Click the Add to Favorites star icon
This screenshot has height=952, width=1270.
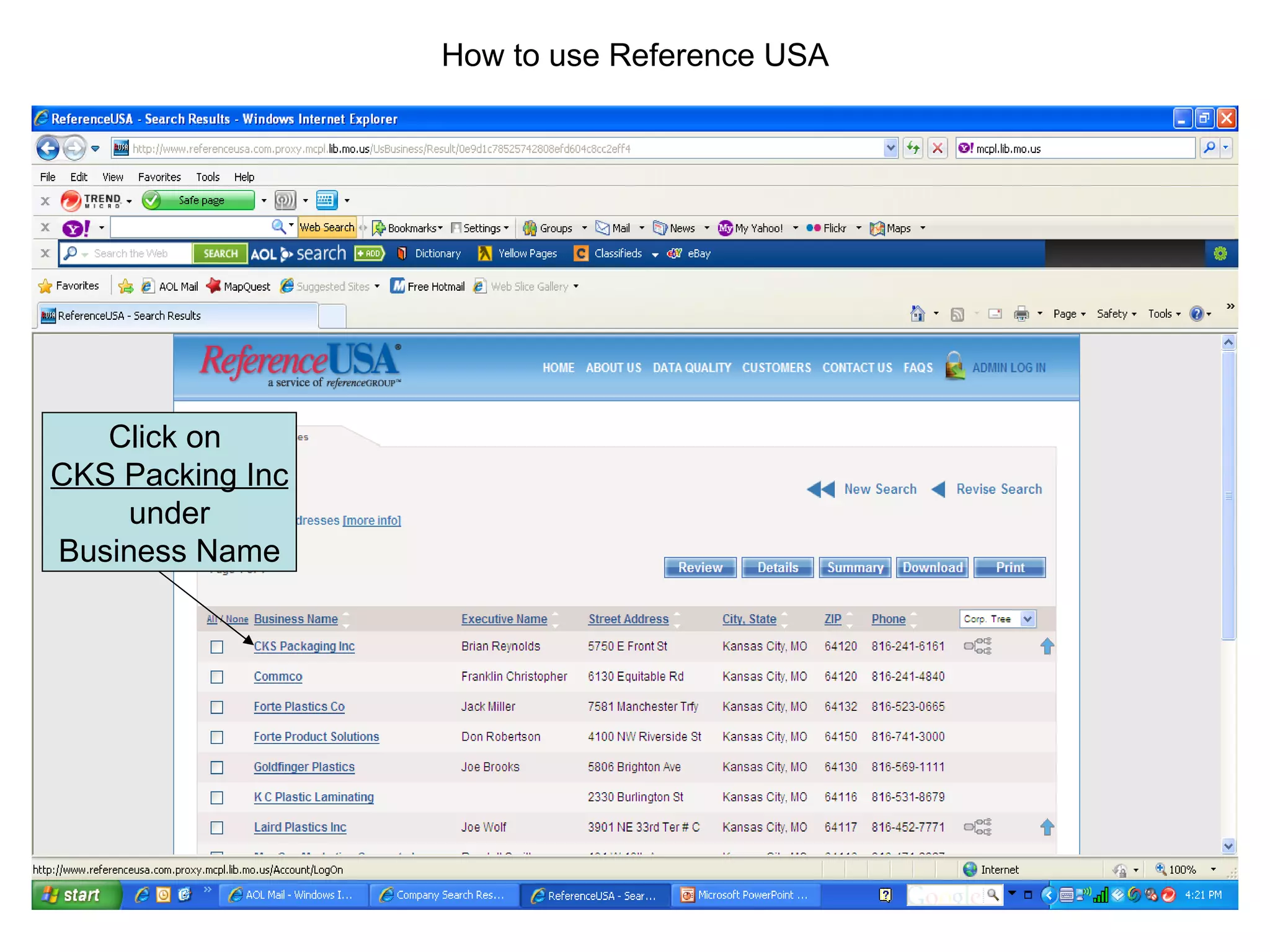pyautogui.click(x=126, y=286)
